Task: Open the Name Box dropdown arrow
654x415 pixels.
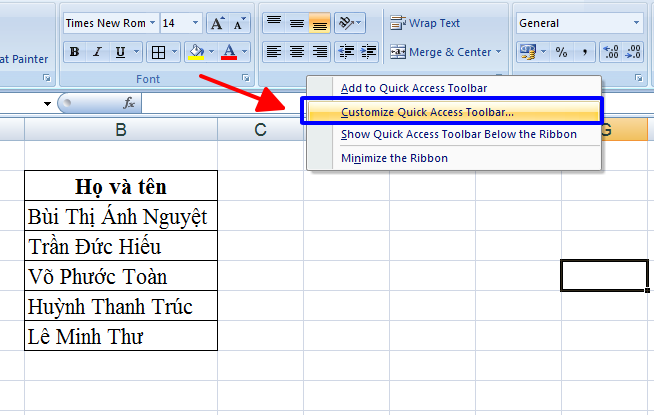Action: (47, 103)
